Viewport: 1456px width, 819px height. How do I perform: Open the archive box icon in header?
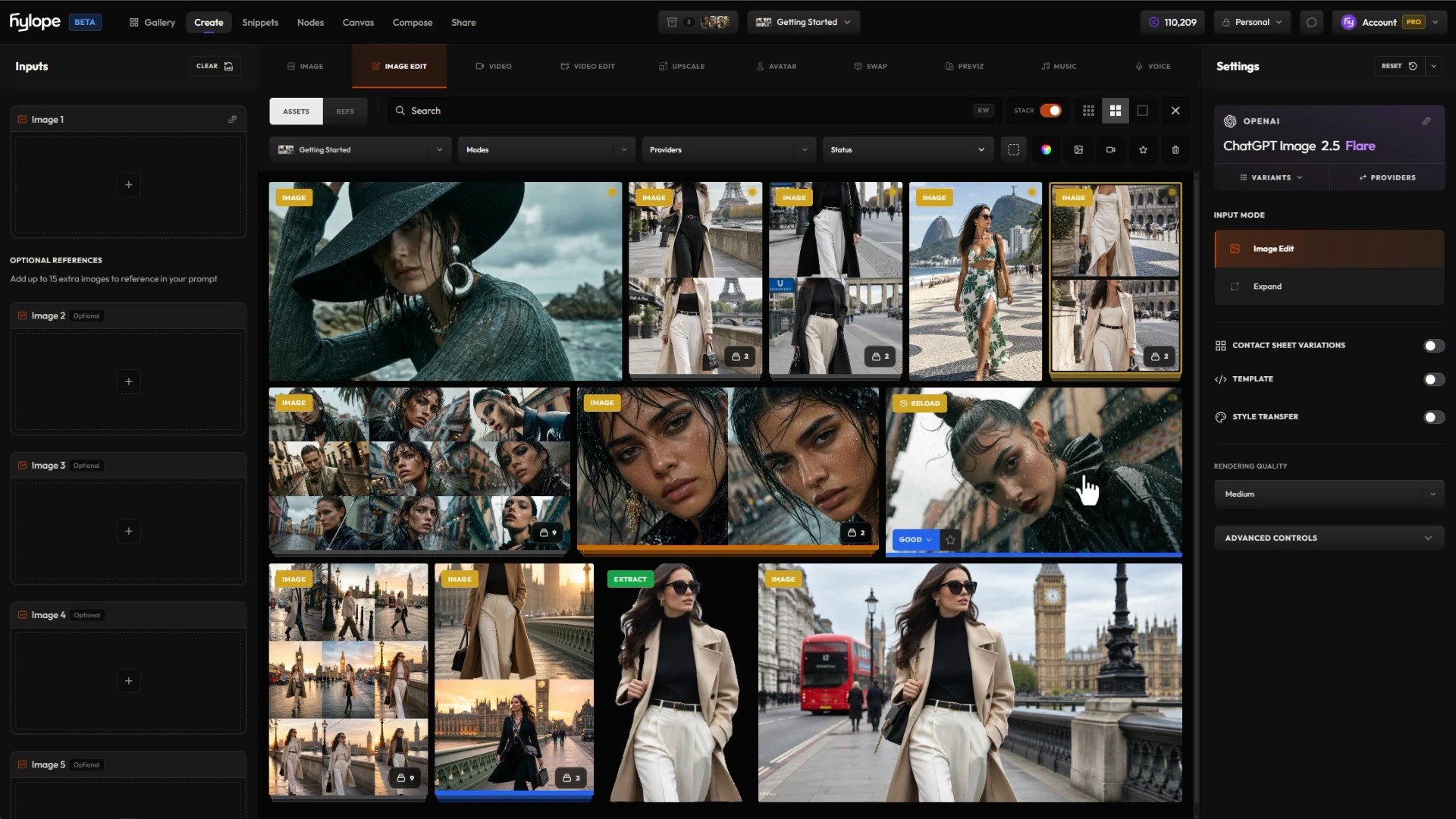672,22
